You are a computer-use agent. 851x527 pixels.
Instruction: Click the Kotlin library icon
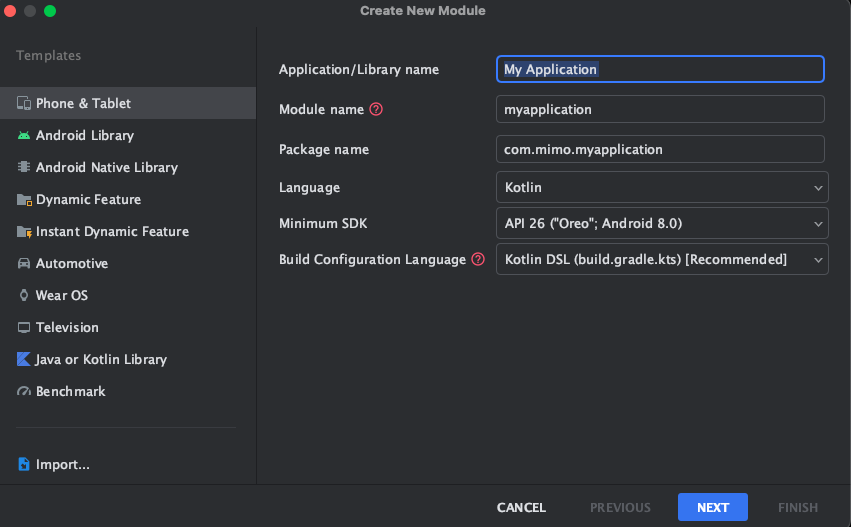pos(24,359)
